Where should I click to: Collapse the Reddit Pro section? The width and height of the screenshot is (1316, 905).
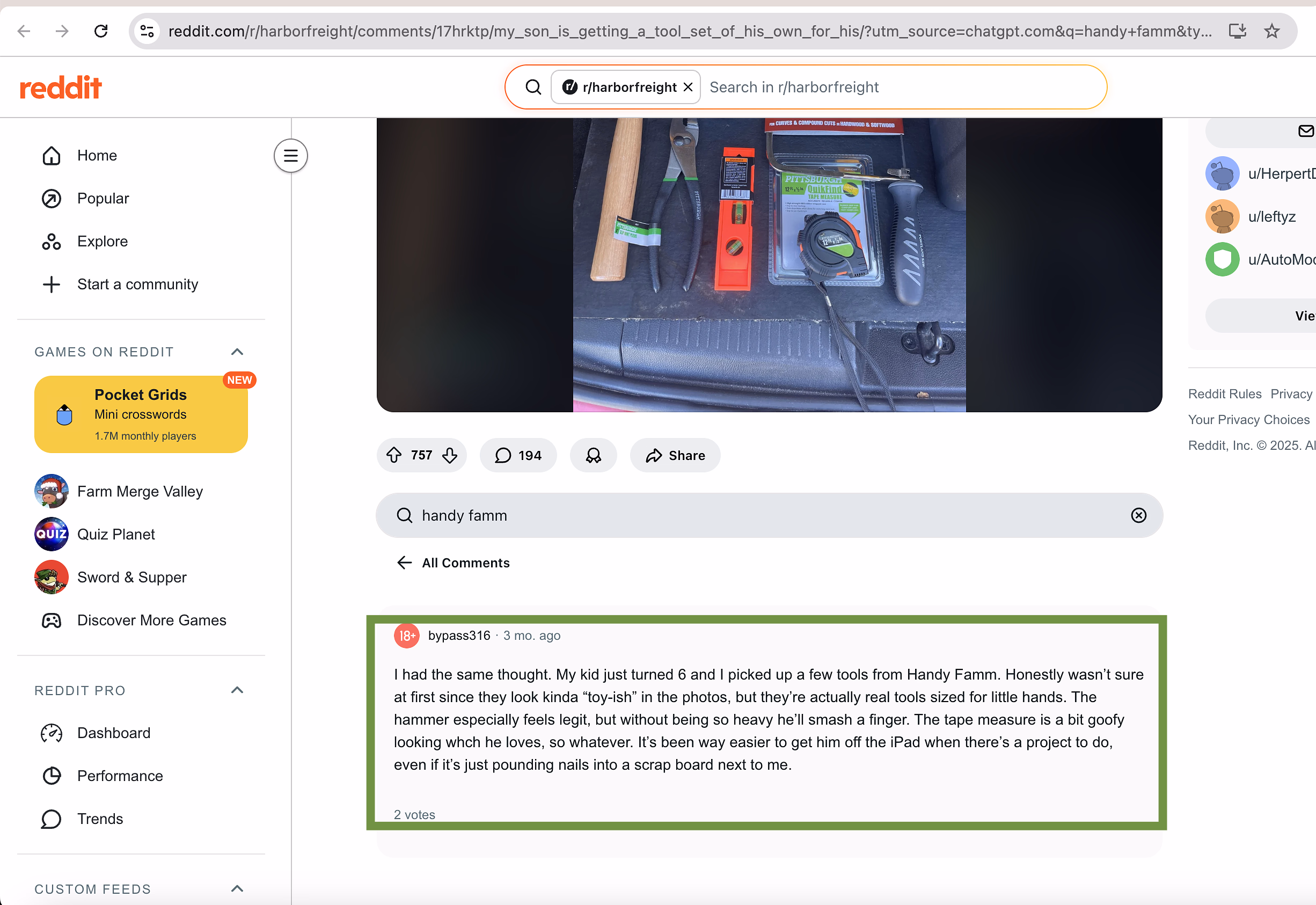pyautogui.click(x=237, y=691)
